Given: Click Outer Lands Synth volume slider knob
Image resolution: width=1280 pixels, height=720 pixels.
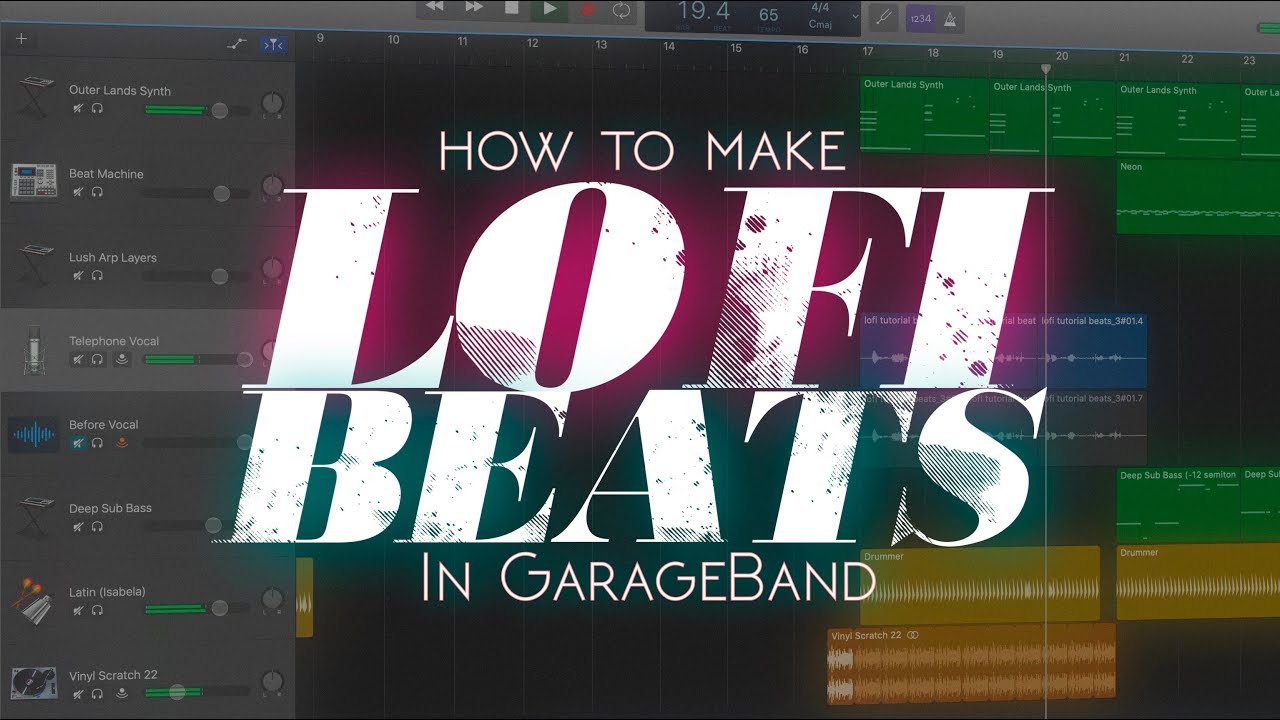Looking at the screenshot, I should point(219,110).
